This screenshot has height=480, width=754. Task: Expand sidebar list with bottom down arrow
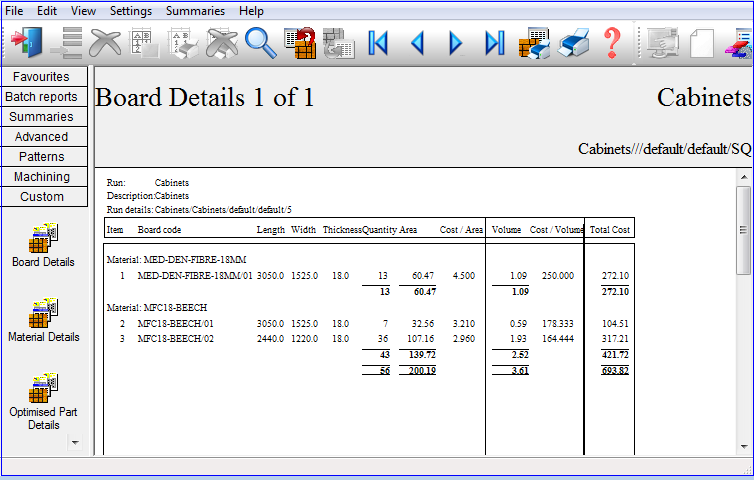point(75,442)
